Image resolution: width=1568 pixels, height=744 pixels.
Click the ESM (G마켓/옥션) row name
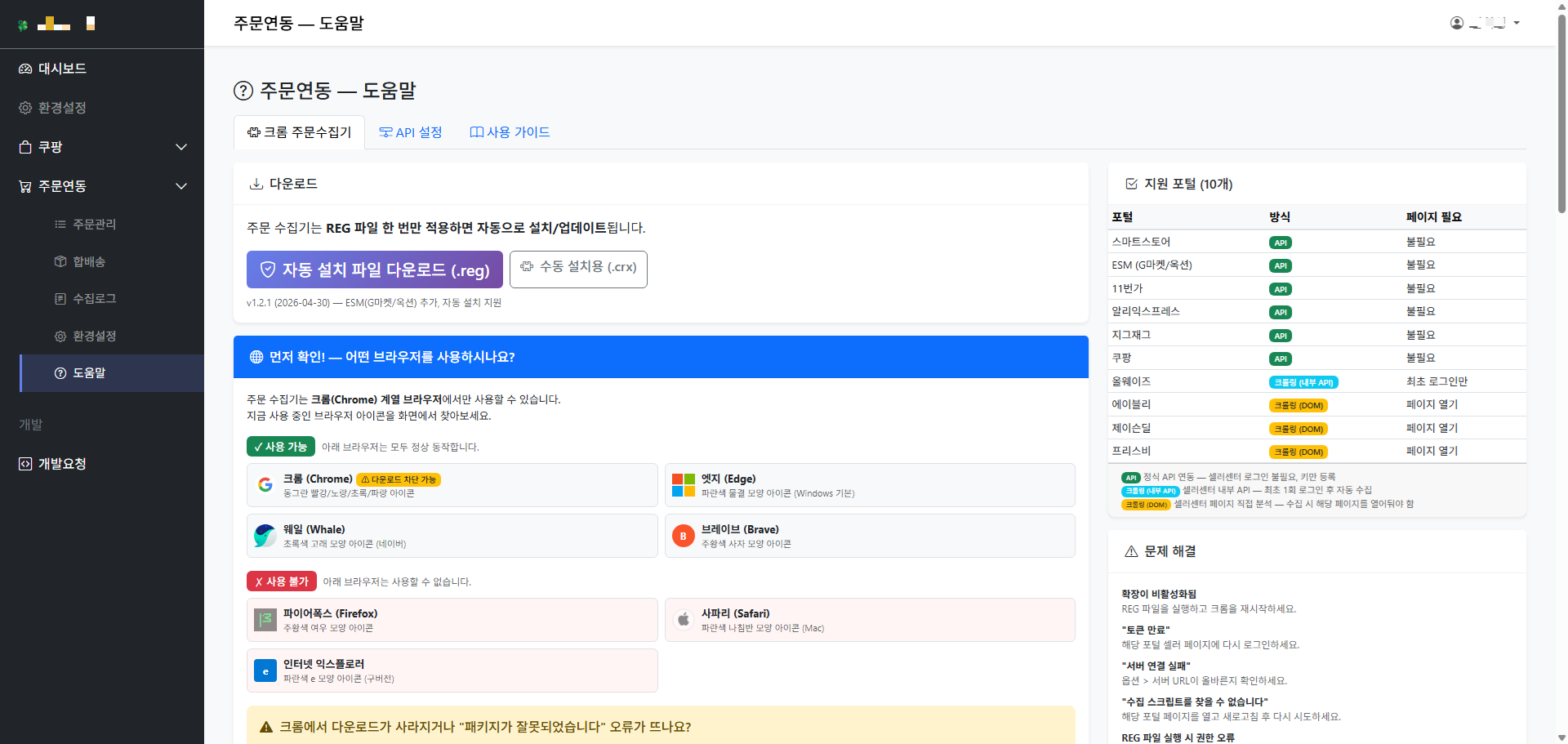1151,265
